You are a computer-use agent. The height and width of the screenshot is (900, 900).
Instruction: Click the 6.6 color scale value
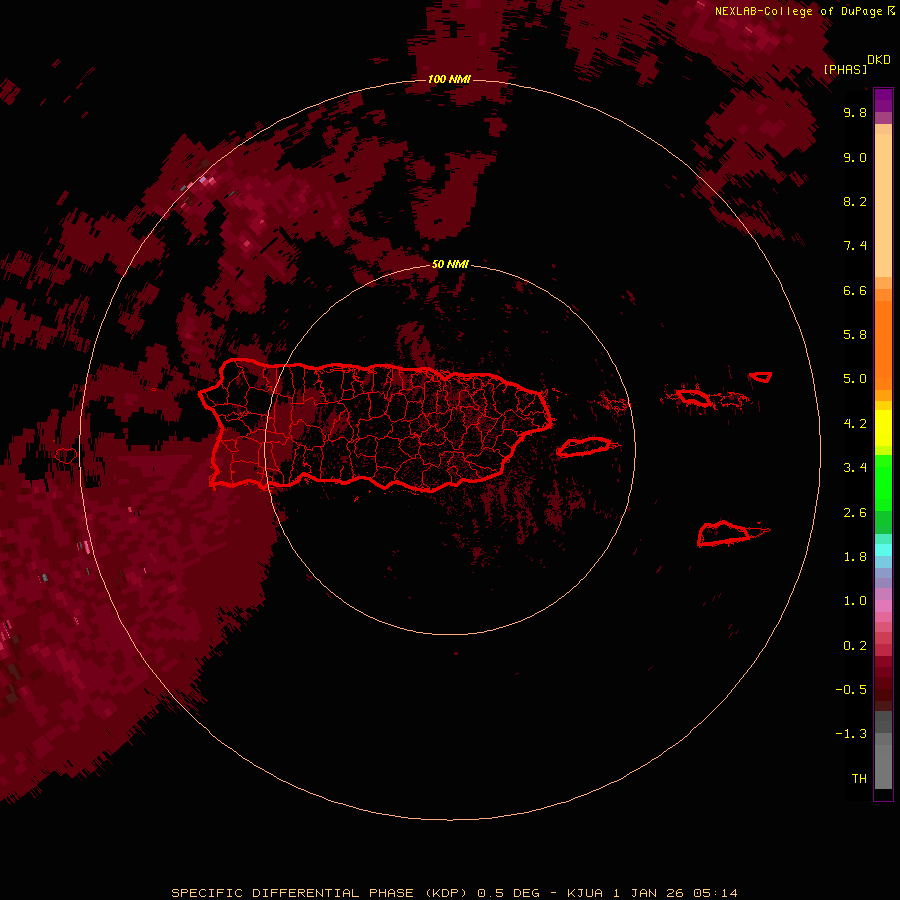pos(855,290)
